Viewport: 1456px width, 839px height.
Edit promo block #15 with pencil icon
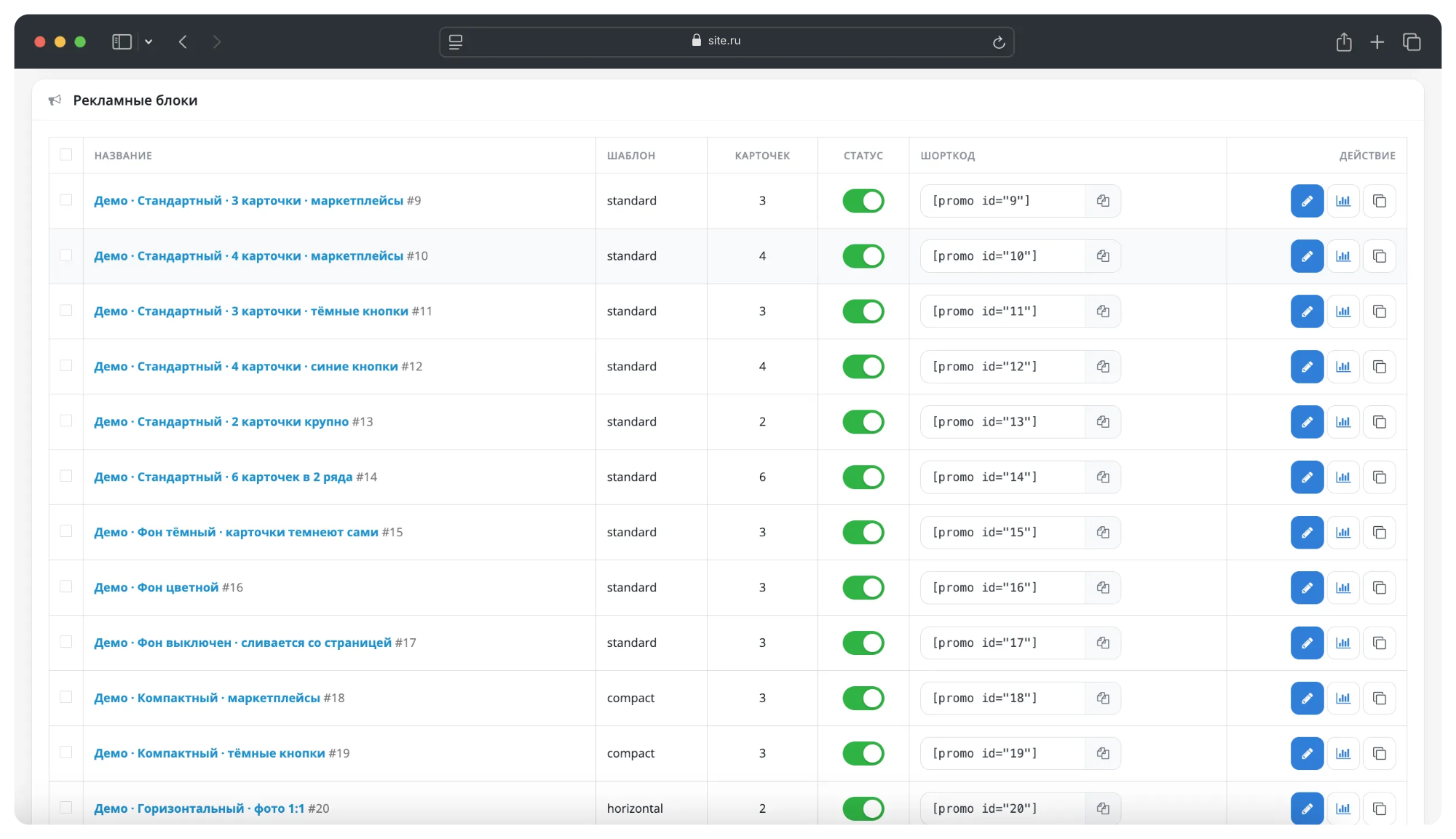[1307, 533]
